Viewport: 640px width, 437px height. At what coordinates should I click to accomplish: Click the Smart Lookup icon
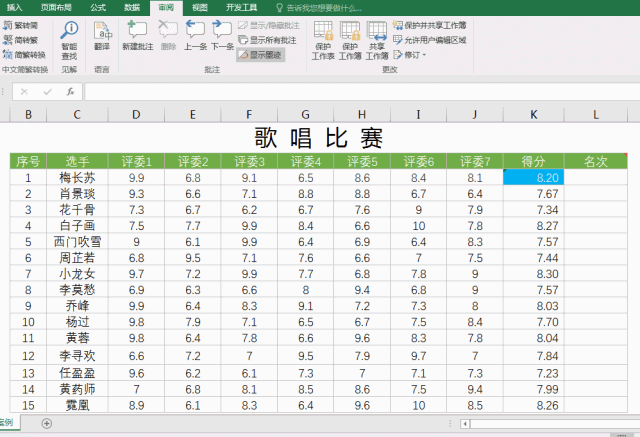[x=69, y=40]
